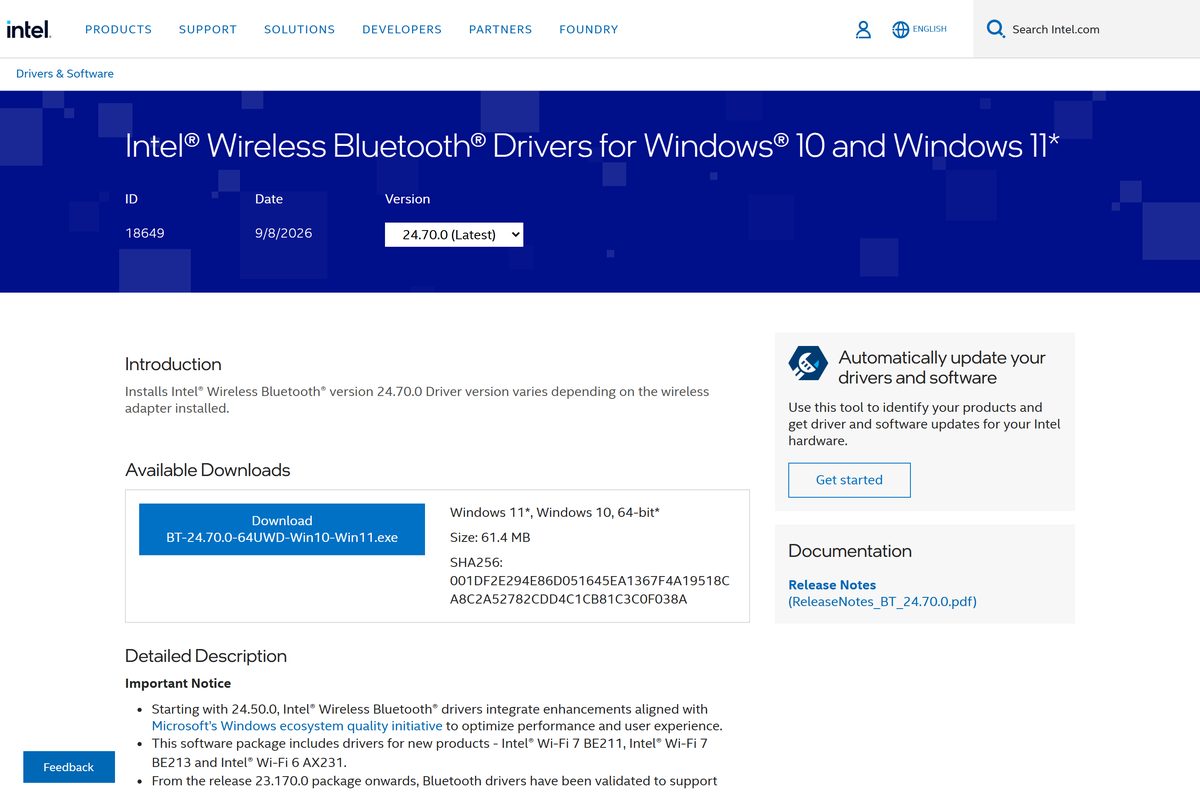Click the Important Notice label
Screen dimensions: 1200x792
coord(178,684)
